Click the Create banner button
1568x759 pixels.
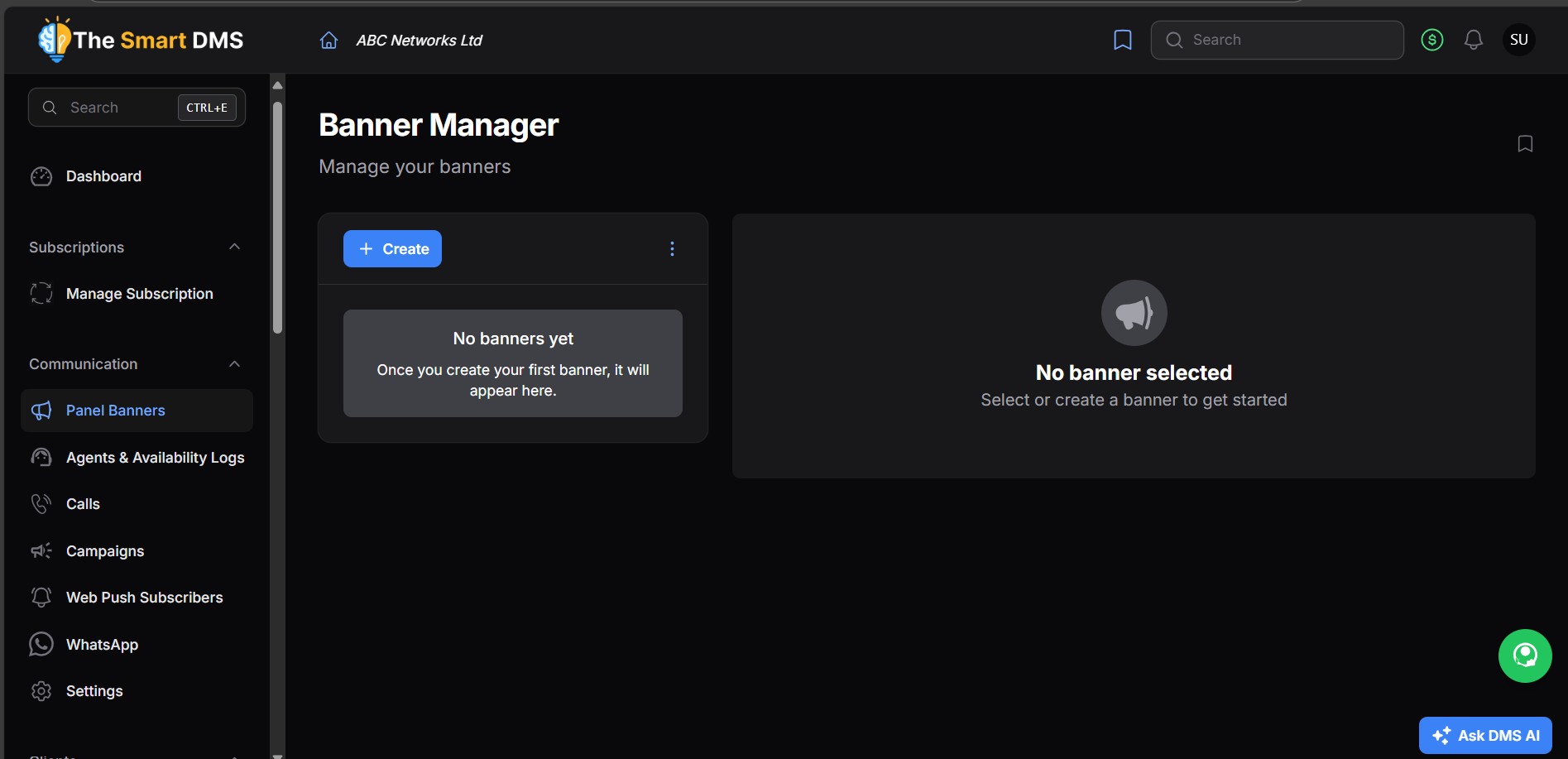392,249
